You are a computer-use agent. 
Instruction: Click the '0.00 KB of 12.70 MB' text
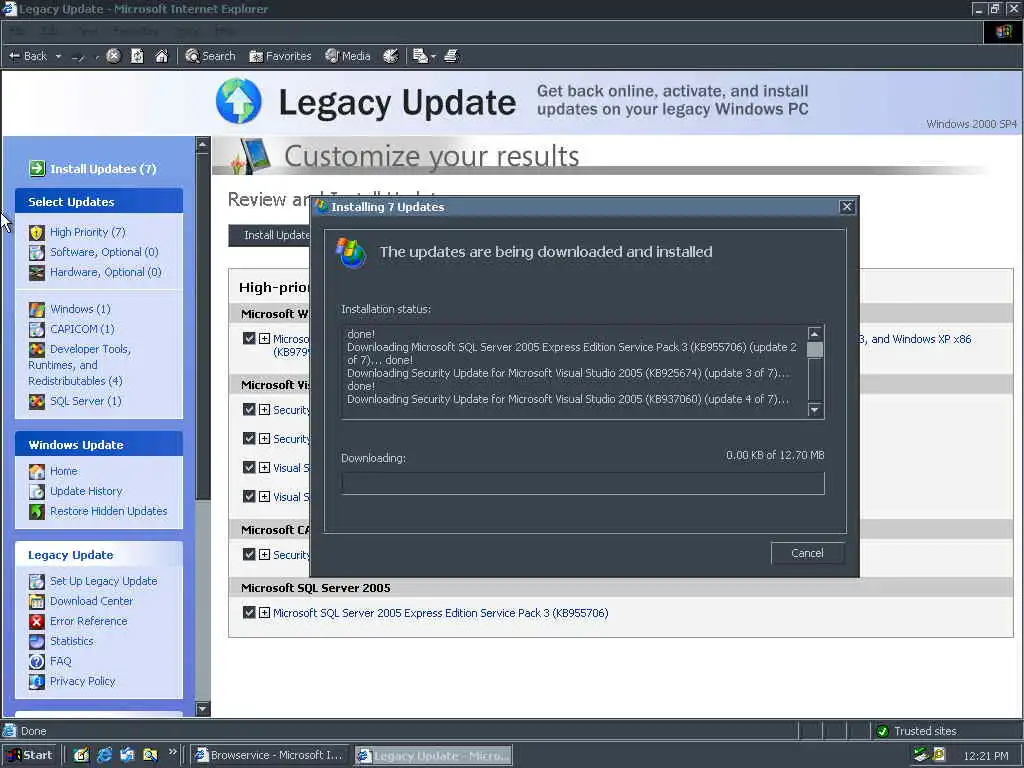click(775, 455)
